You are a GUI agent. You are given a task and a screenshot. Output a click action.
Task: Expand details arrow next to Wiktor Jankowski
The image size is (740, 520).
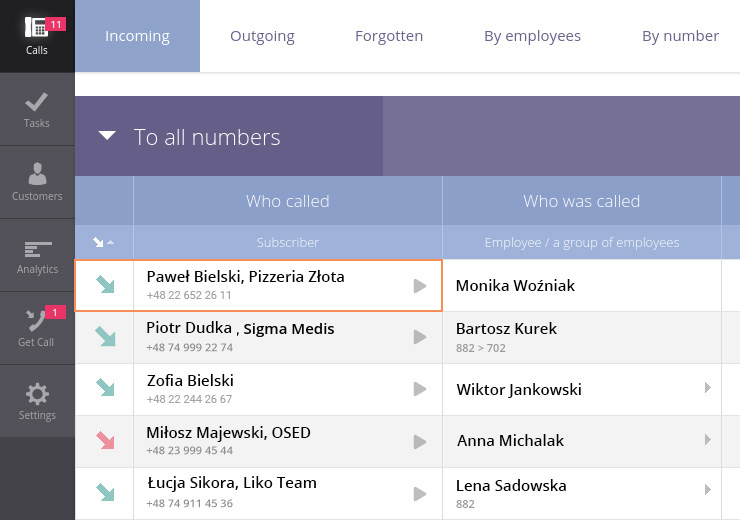point(708,388)
